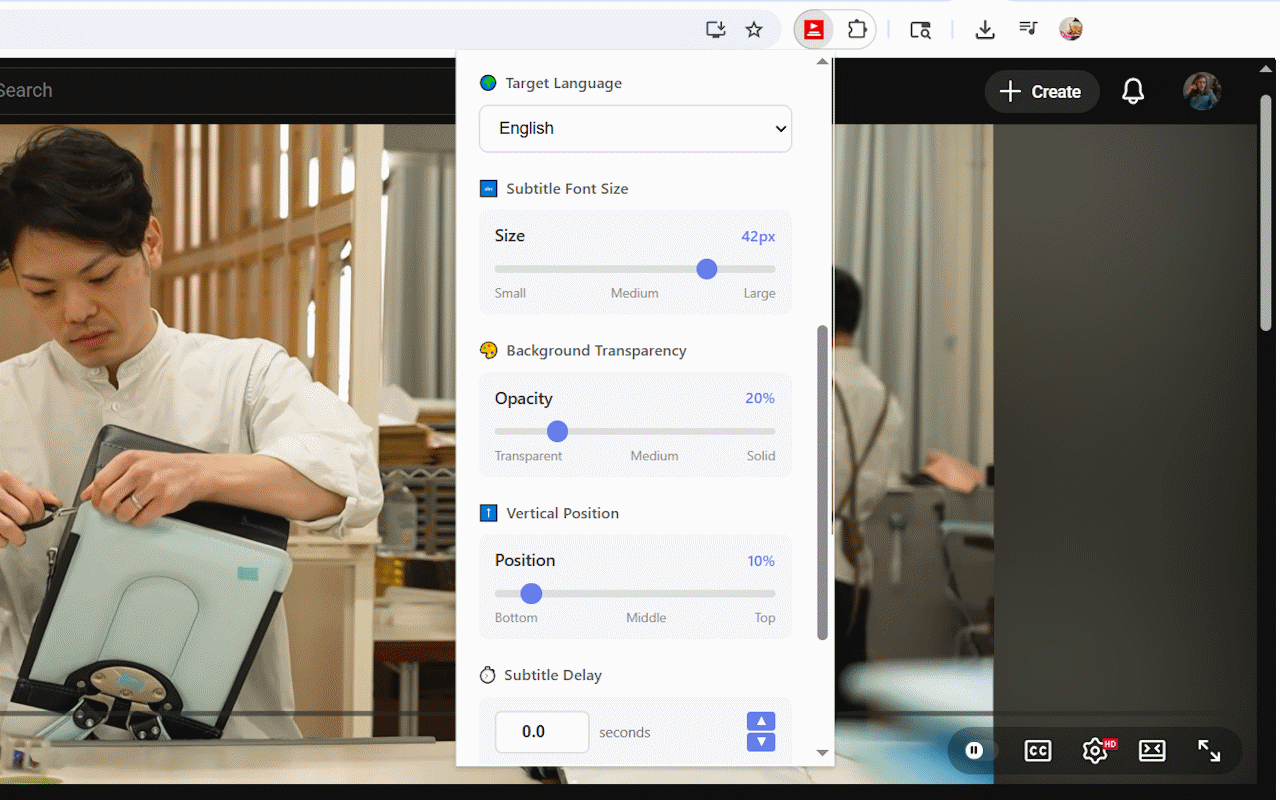Click the subtitle extension icon in toolbar

[x=814, y=30]
